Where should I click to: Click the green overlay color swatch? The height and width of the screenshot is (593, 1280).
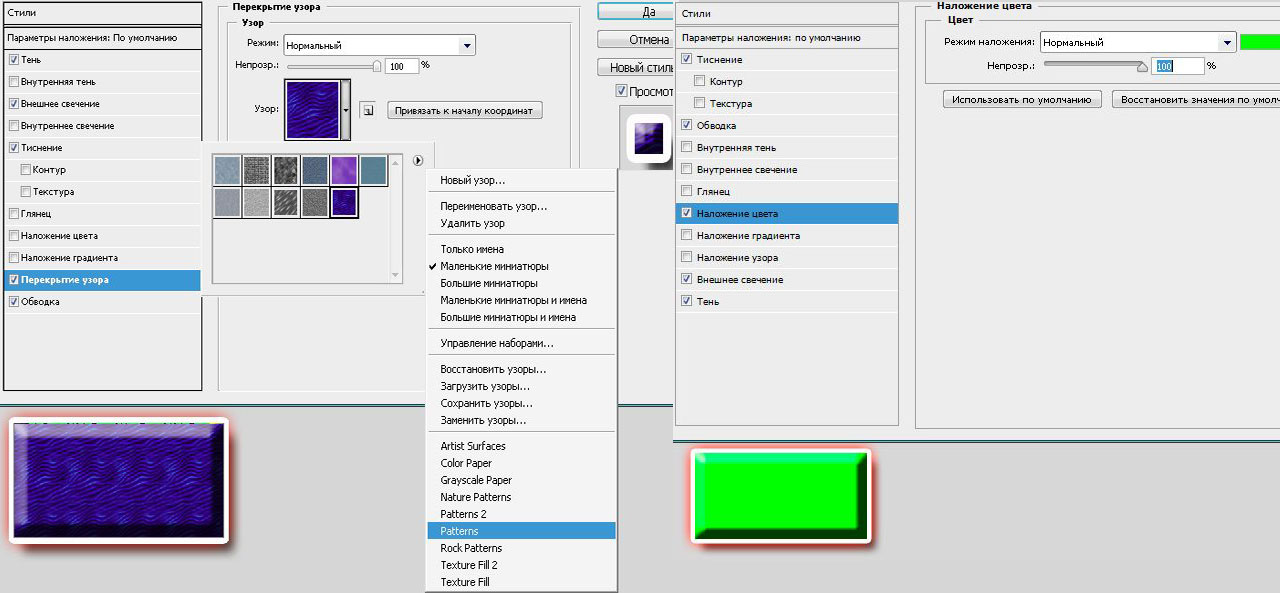1260,42
